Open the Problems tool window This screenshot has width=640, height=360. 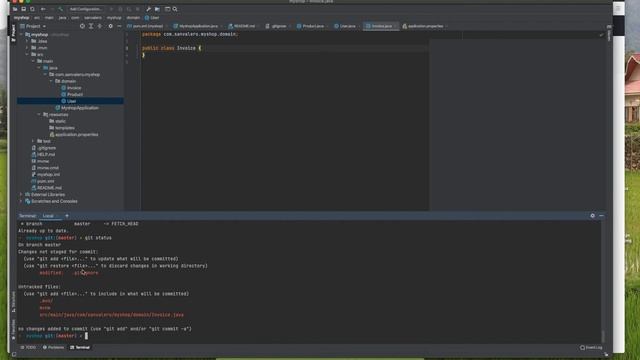(53, 348)
